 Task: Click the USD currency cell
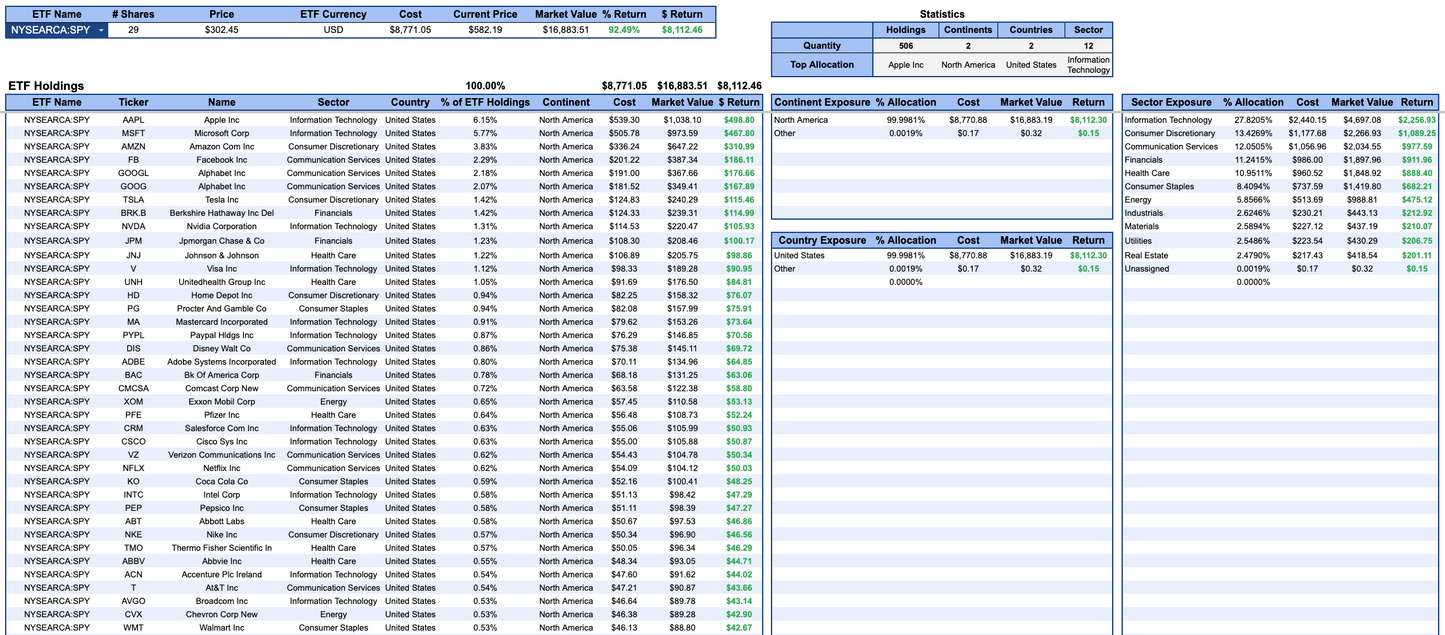(333, 30)
